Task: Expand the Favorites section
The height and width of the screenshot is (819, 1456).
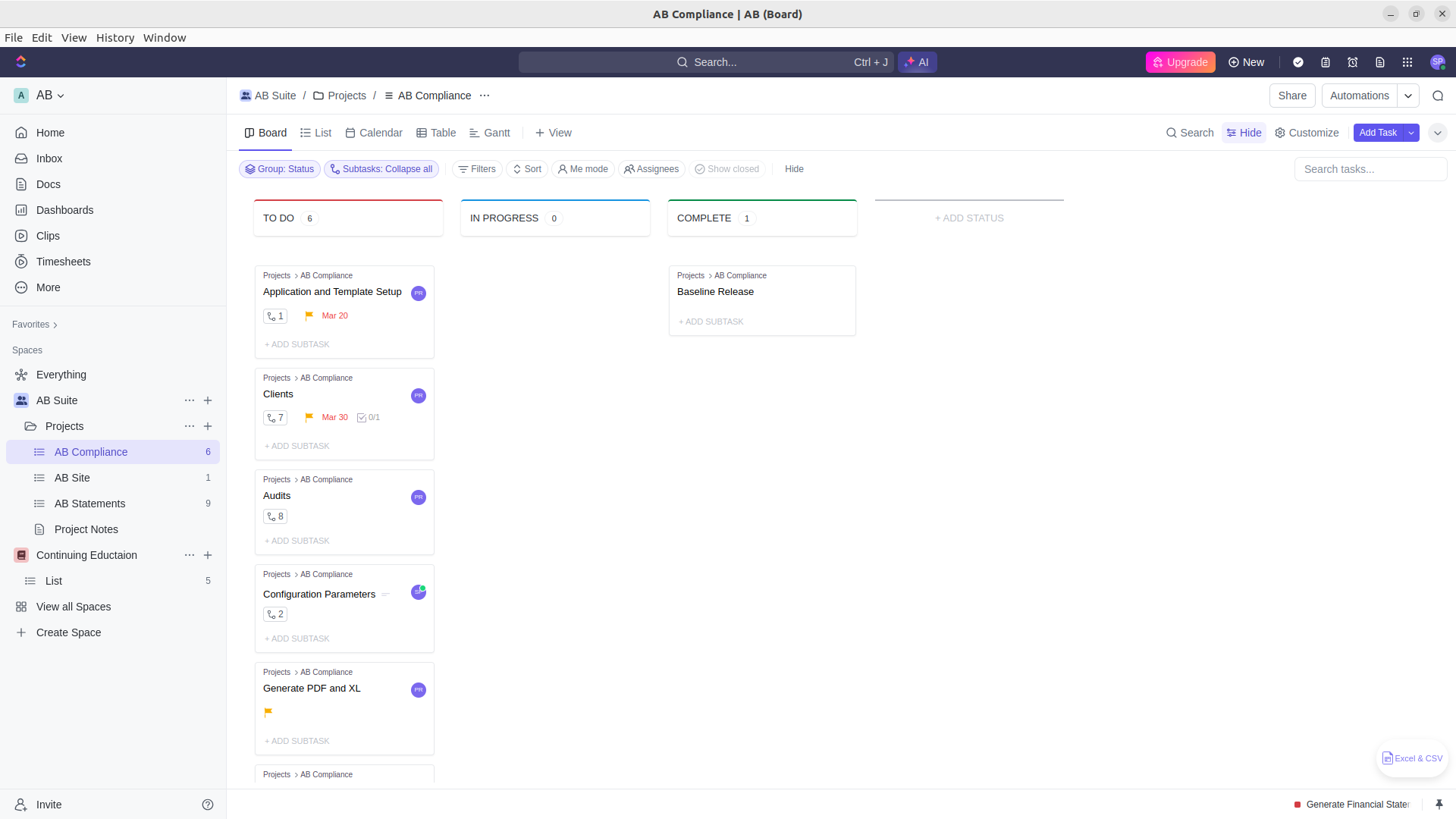Action: tap(34, 325)
